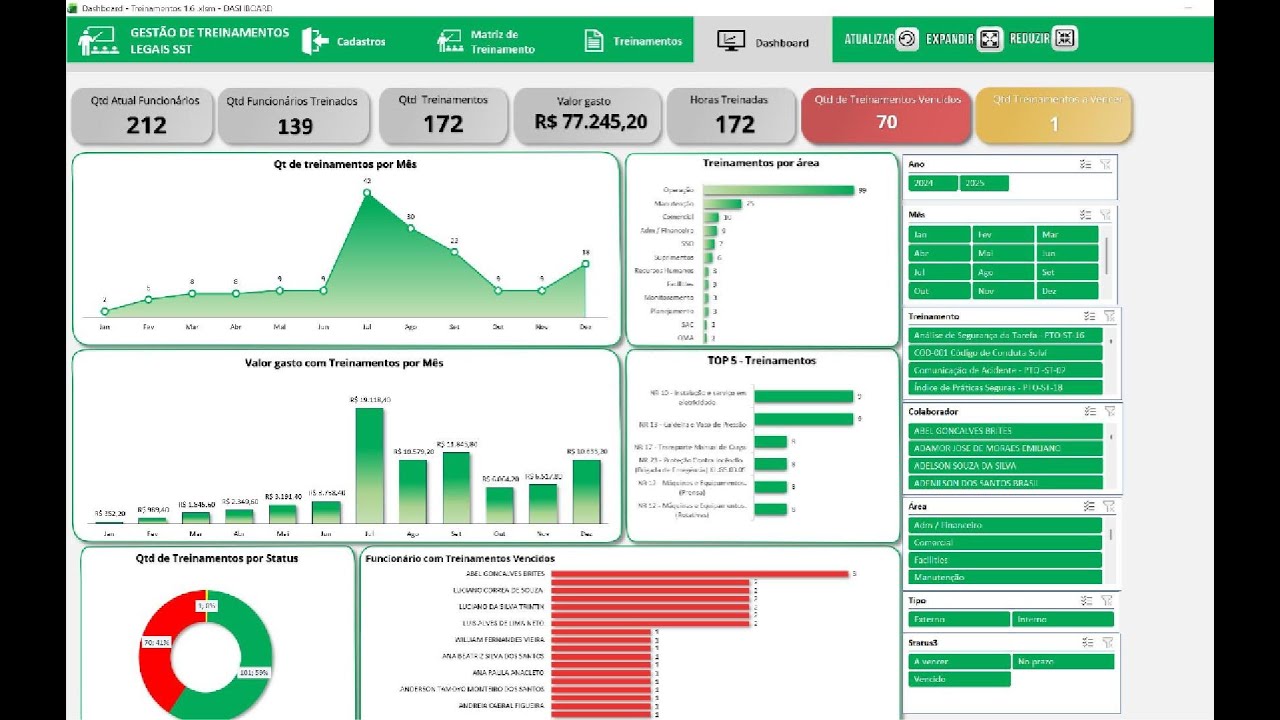The image size is (1280, 720).
Task: Filter status by A vencer
Action: coord(959,661)
